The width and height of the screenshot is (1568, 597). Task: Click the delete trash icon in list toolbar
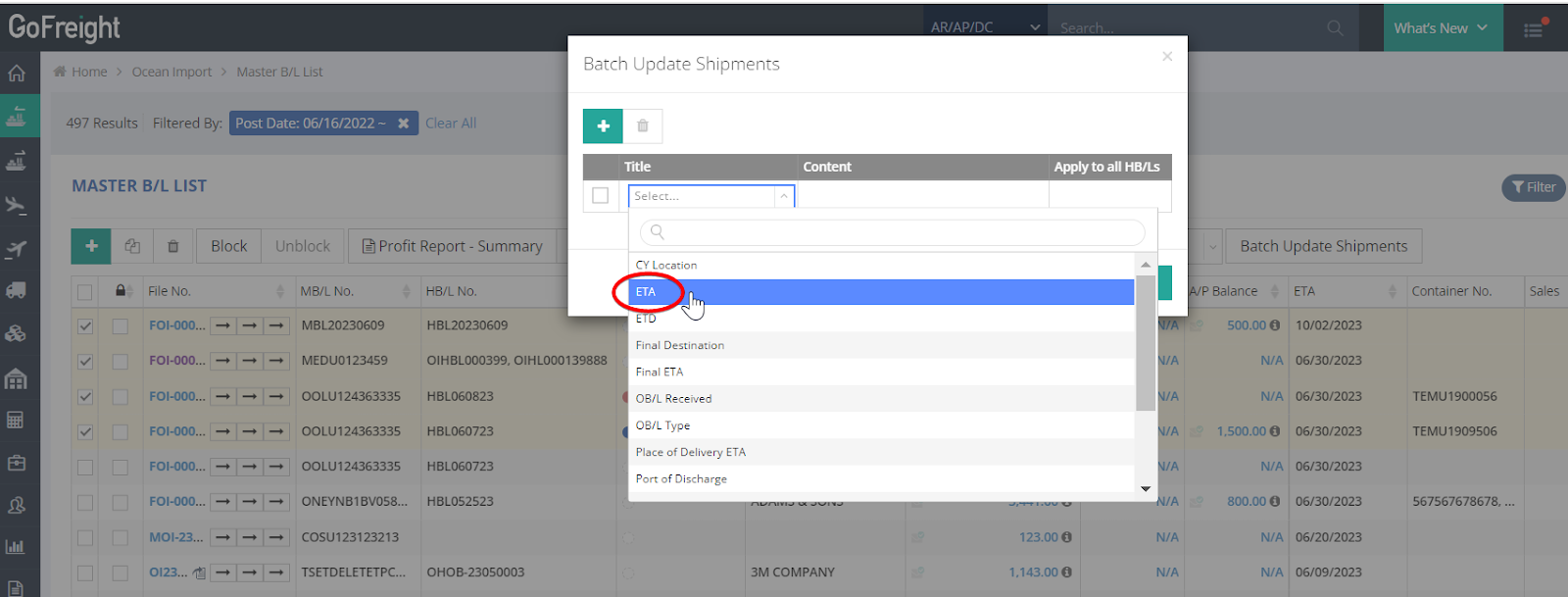click(x=173, y=246)
